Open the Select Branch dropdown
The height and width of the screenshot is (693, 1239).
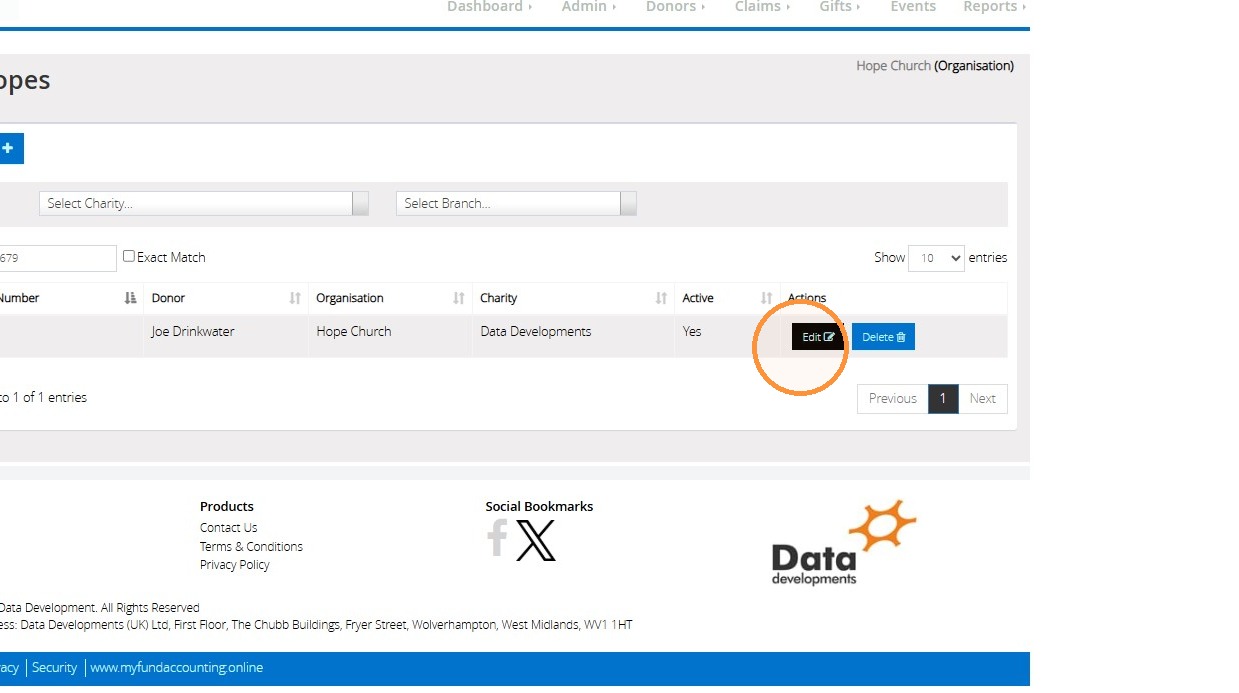(x=516, y=203)
